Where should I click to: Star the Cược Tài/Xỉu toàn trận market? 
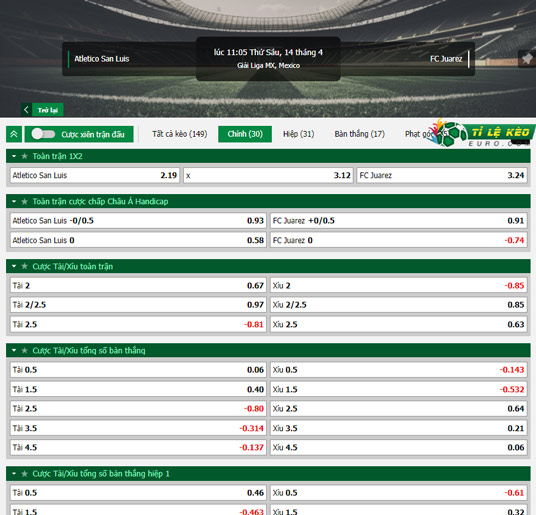click(24, 266)
